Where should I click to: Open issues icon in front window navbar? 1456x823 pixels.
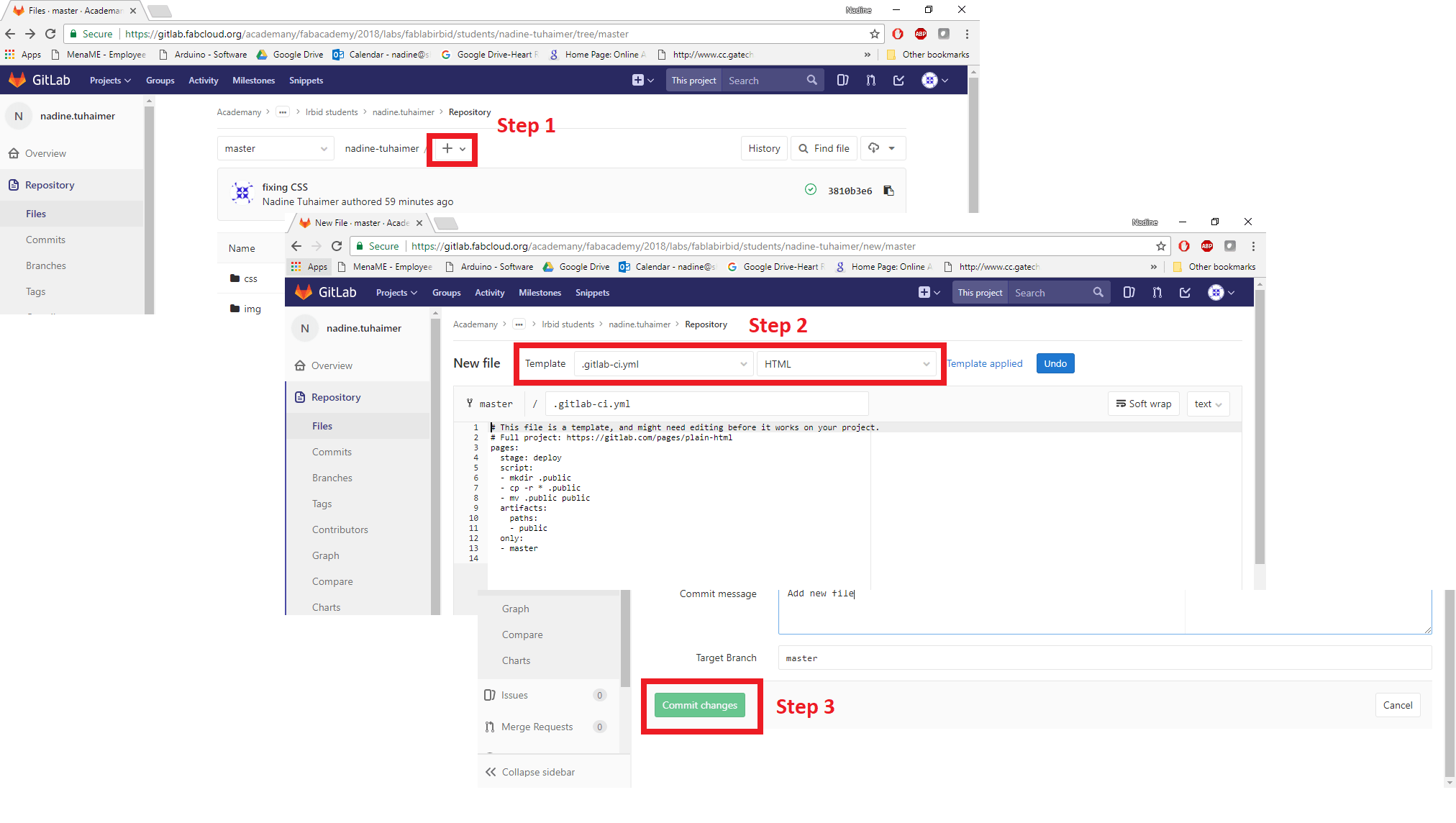pos(1129,293)
